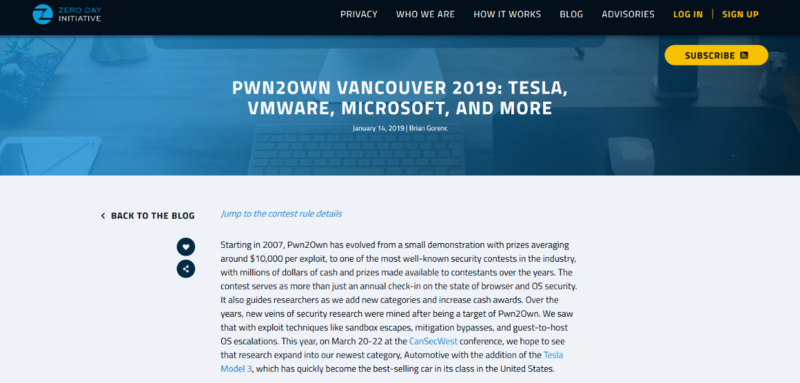Open the Blog nav item

(571, 14)
